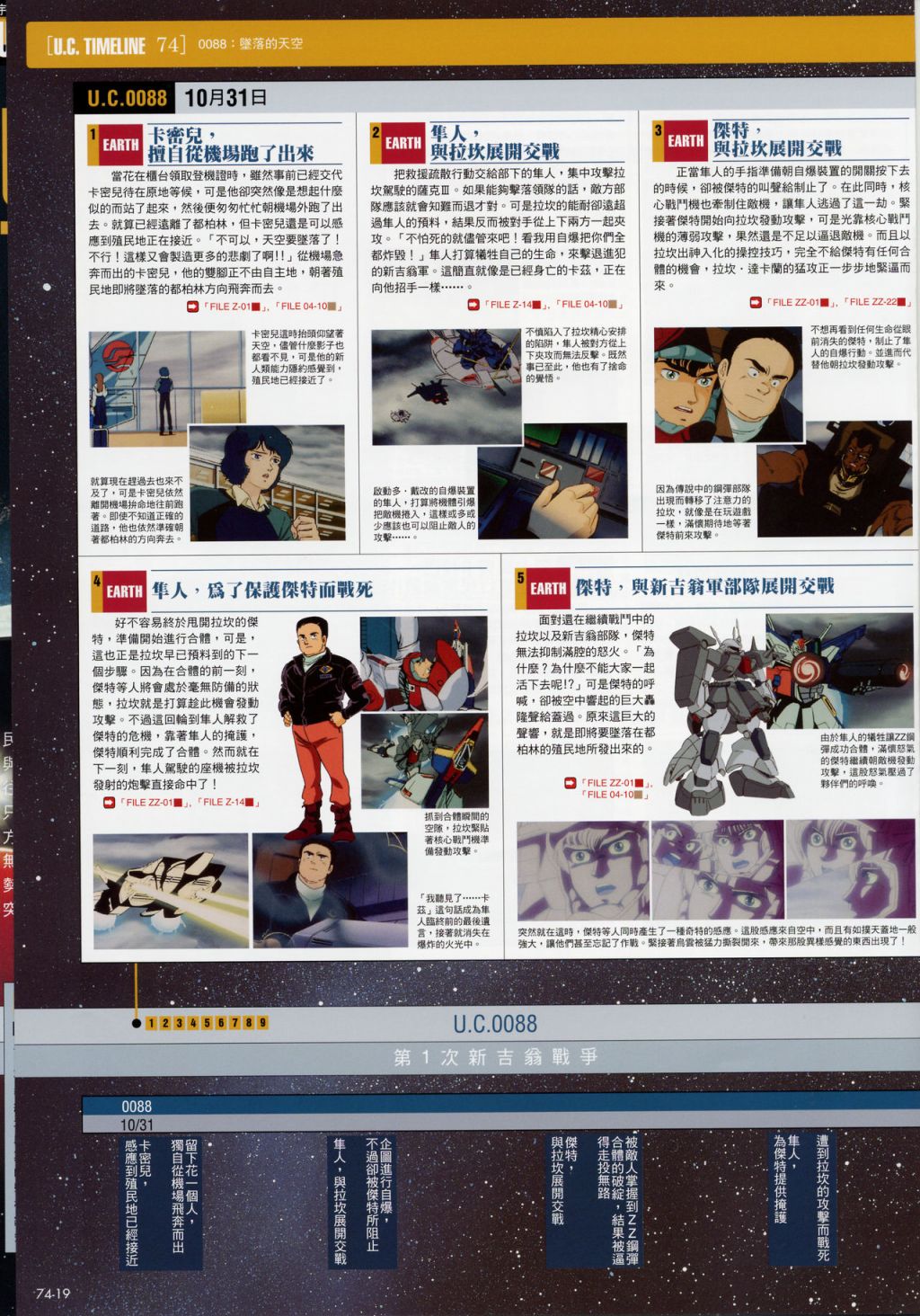Open the Judau and Hayato faces image
This screenshot has width=920, height=1316.
pyautogui.click(x=728, y=383)
